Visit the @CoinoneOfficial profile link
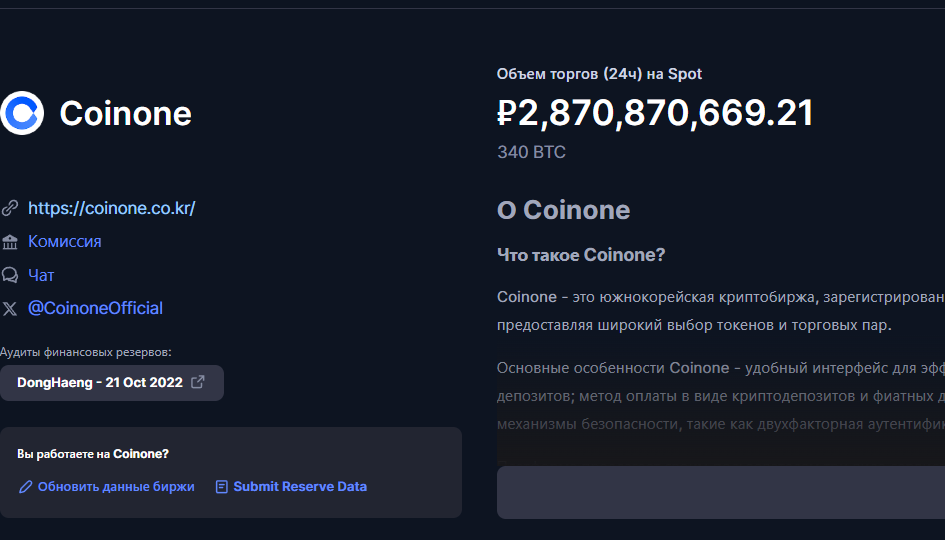The height and width of the screenshot is (540, 945). tap(95, 308)
